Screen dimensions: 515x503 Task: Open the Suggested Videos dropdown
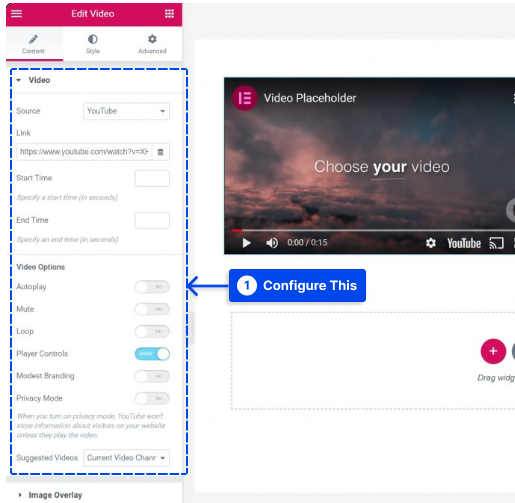pos(126,458)
